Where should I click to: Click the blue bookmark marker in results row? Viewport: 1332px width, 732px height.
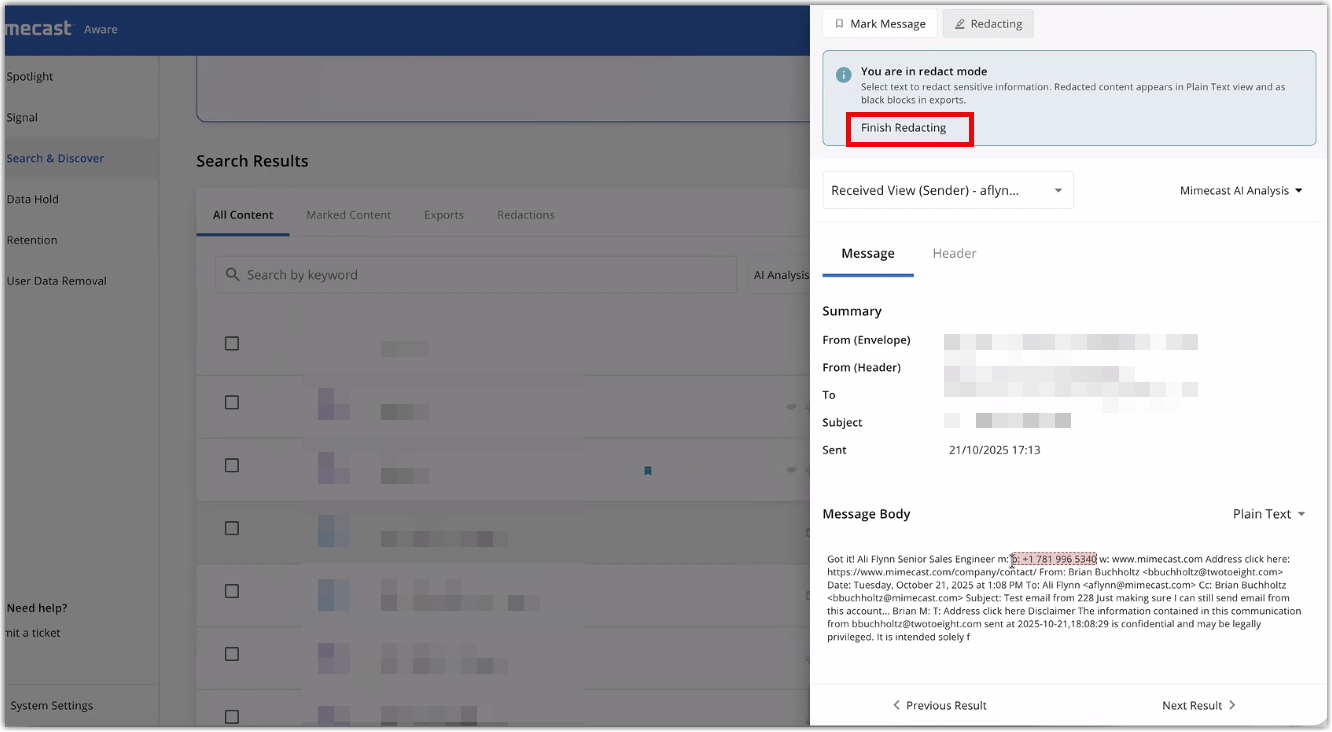click(x=648, y=471)
